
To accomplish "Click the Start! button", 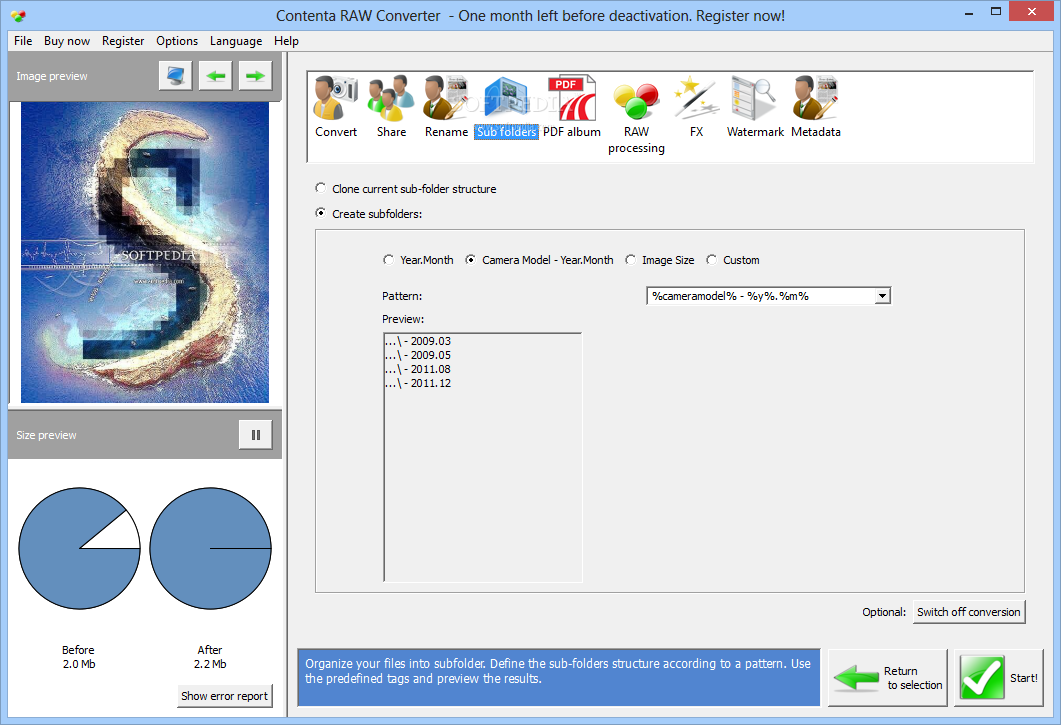I will (x=999, y=678).
